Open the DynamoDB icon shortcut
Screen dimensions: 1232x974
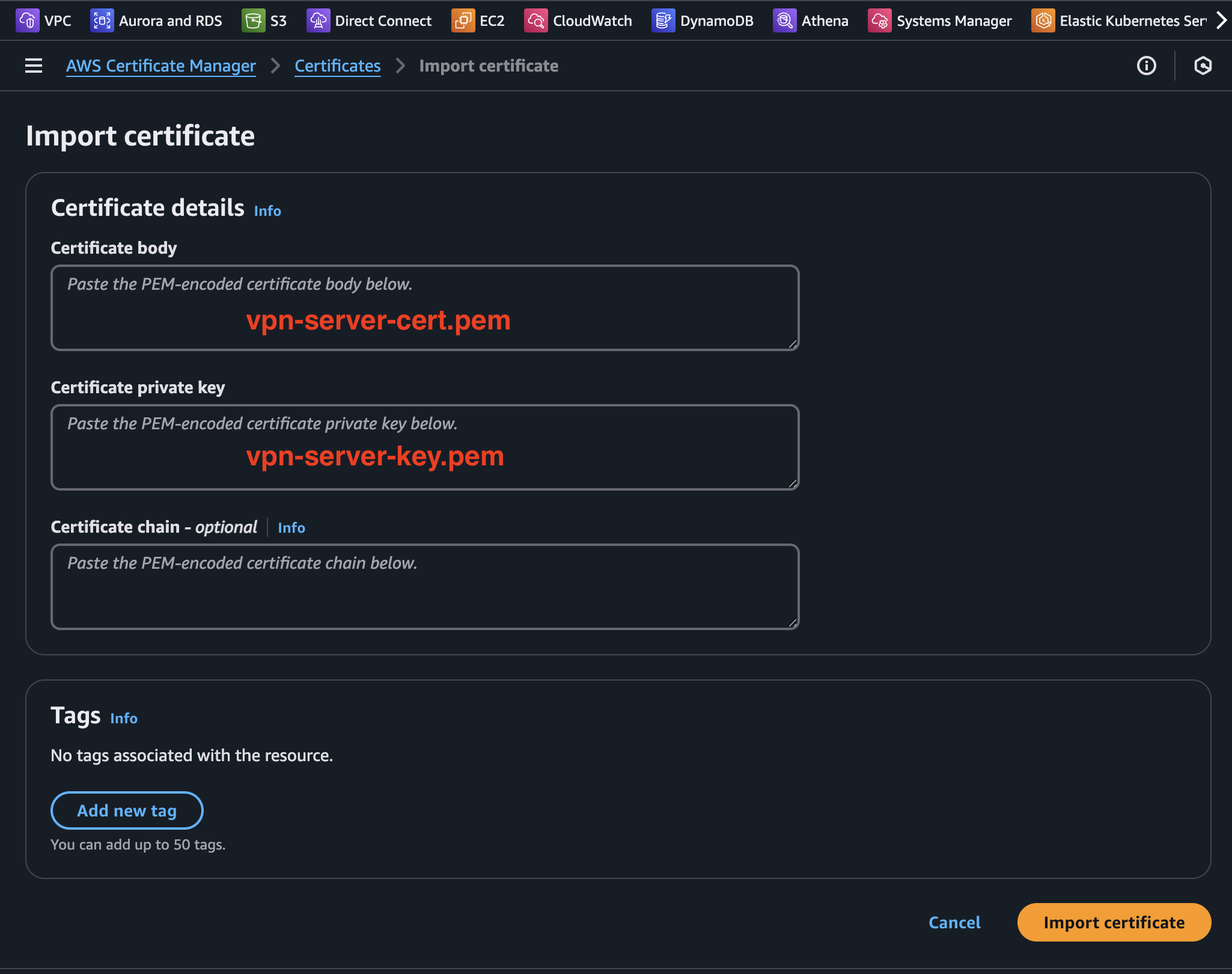(663, 20)
